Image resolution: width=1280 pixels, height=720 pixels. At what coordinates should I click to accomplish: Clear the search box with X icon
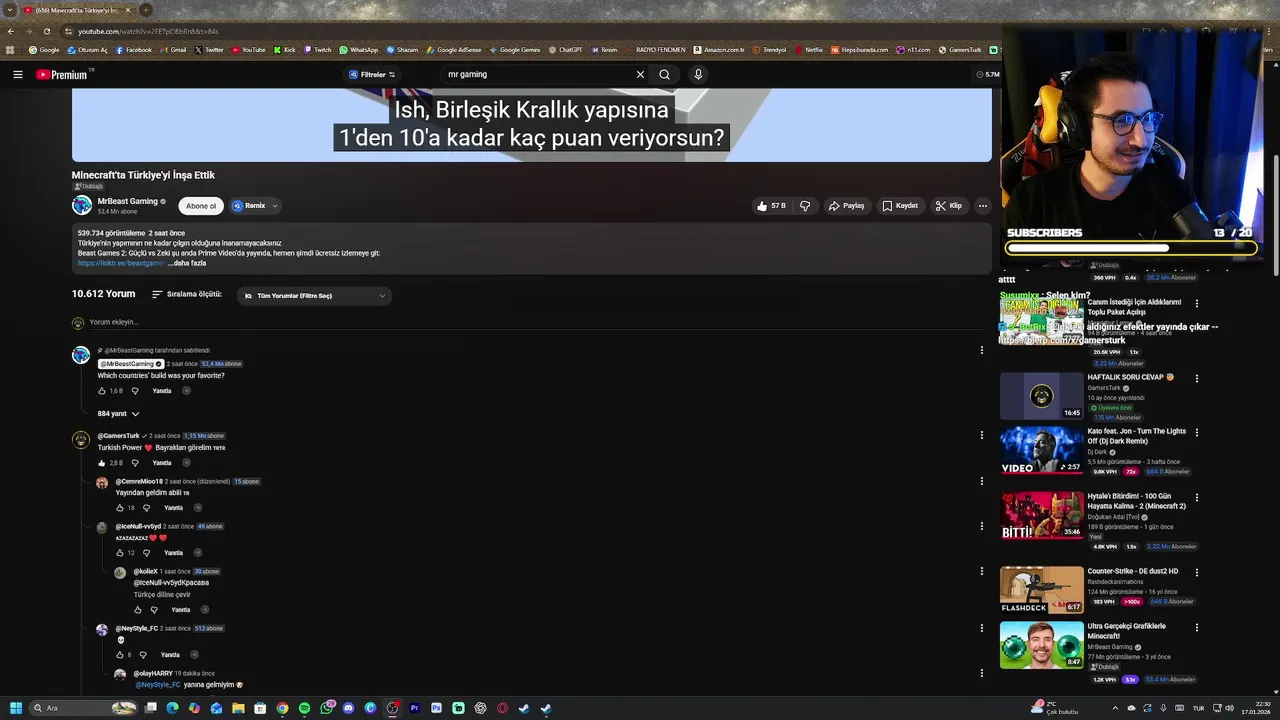click(x=640, y=74)
